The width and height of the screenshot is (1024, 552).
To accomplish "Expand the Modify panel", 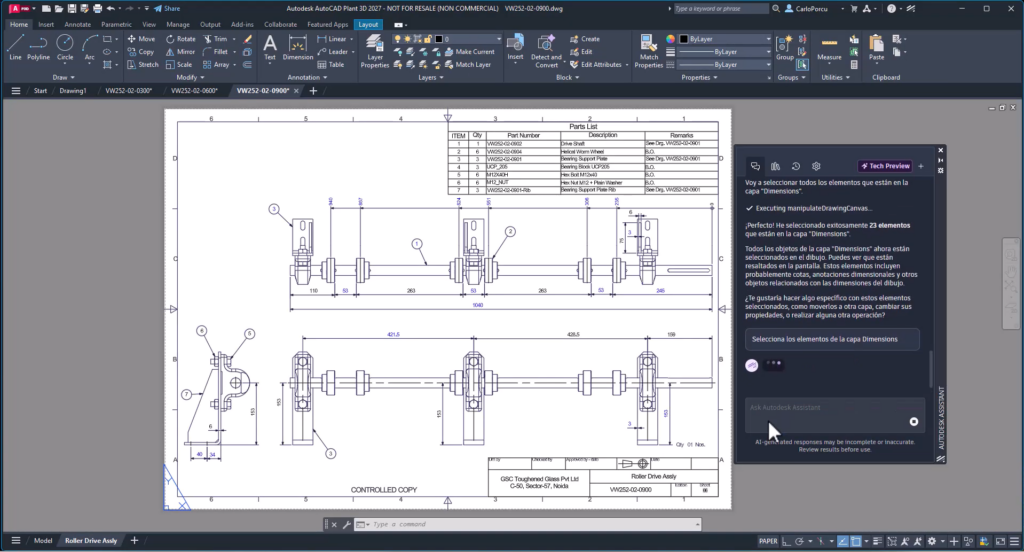I will [x=190, y=77].
